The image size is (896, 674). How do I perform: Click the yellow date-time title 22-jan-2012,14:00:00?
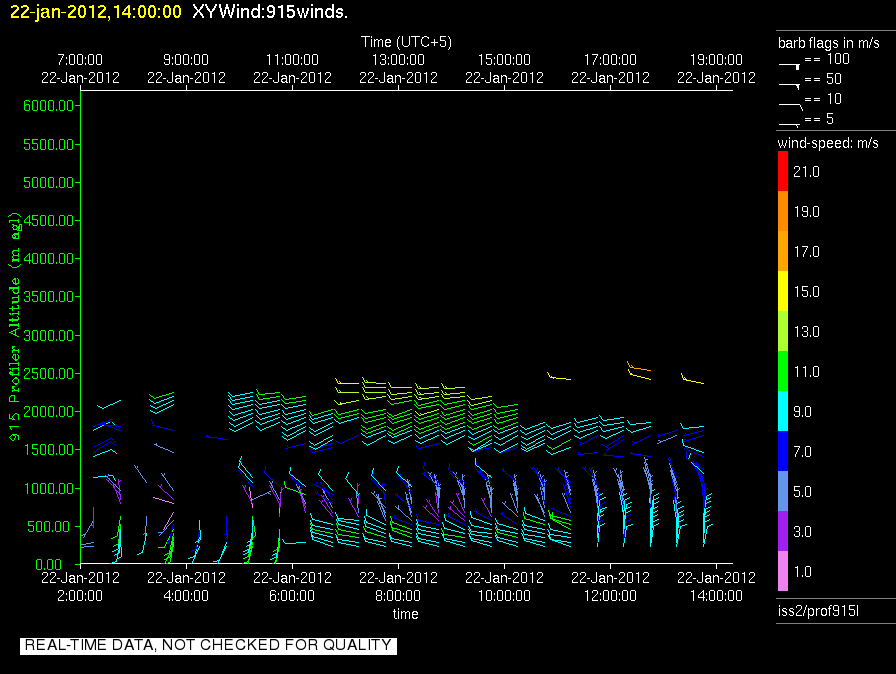tap(96, 12)
